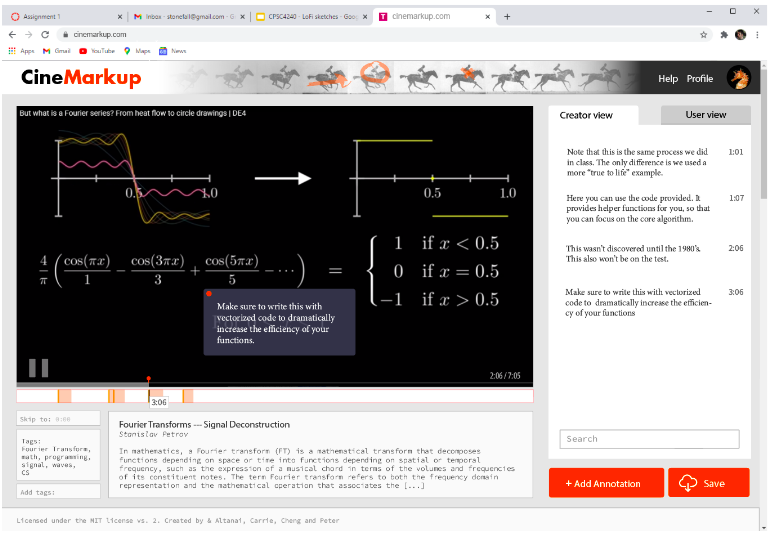Image resolution: width=770 pixels, height=535 pixels.
Task: Bookmark this page with the star icon
Action: click(x=703, y=34)
